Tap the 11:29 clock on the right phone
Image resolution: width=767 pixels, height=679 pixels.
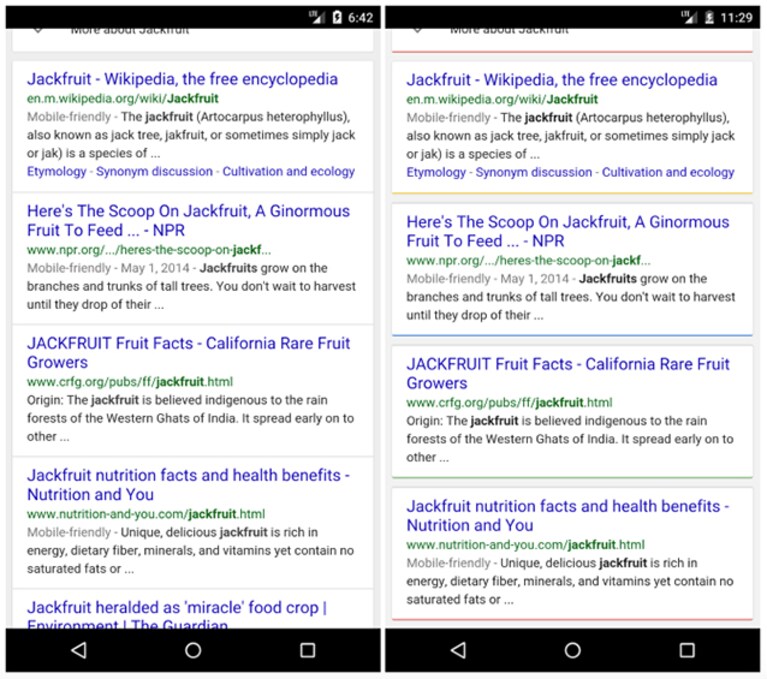[736, 18]
